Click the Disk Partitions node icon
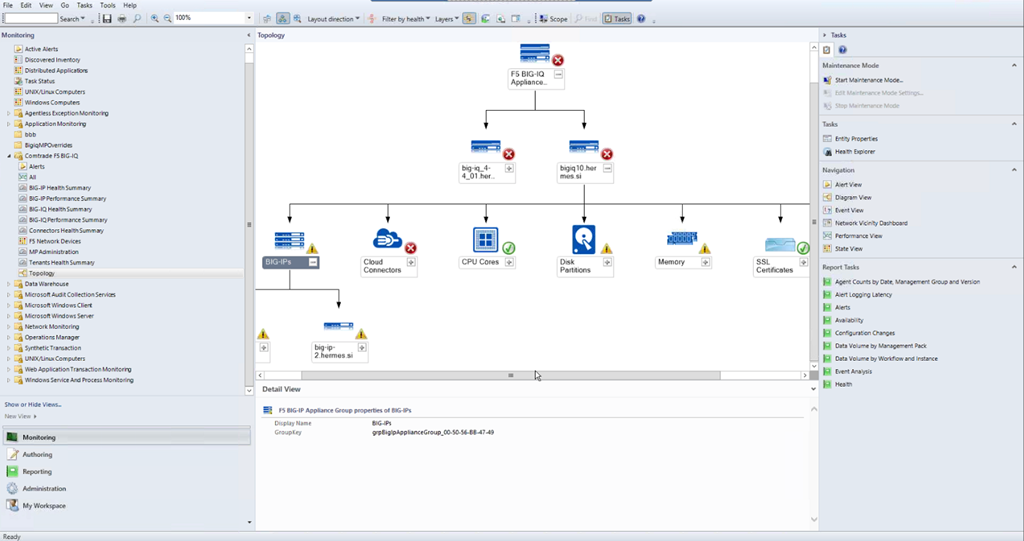 (583, 240)
